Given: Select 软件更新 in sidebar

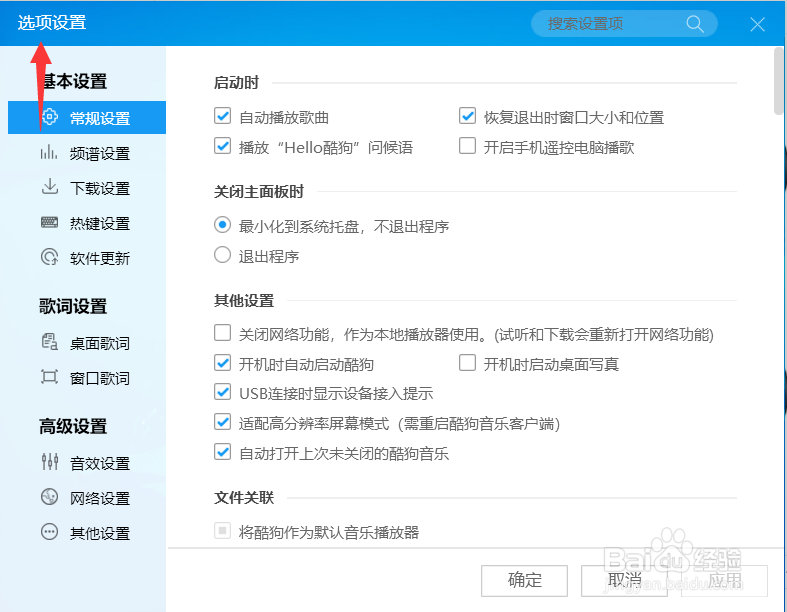Looking at the screenshot, I should click(x=87, y=258).
